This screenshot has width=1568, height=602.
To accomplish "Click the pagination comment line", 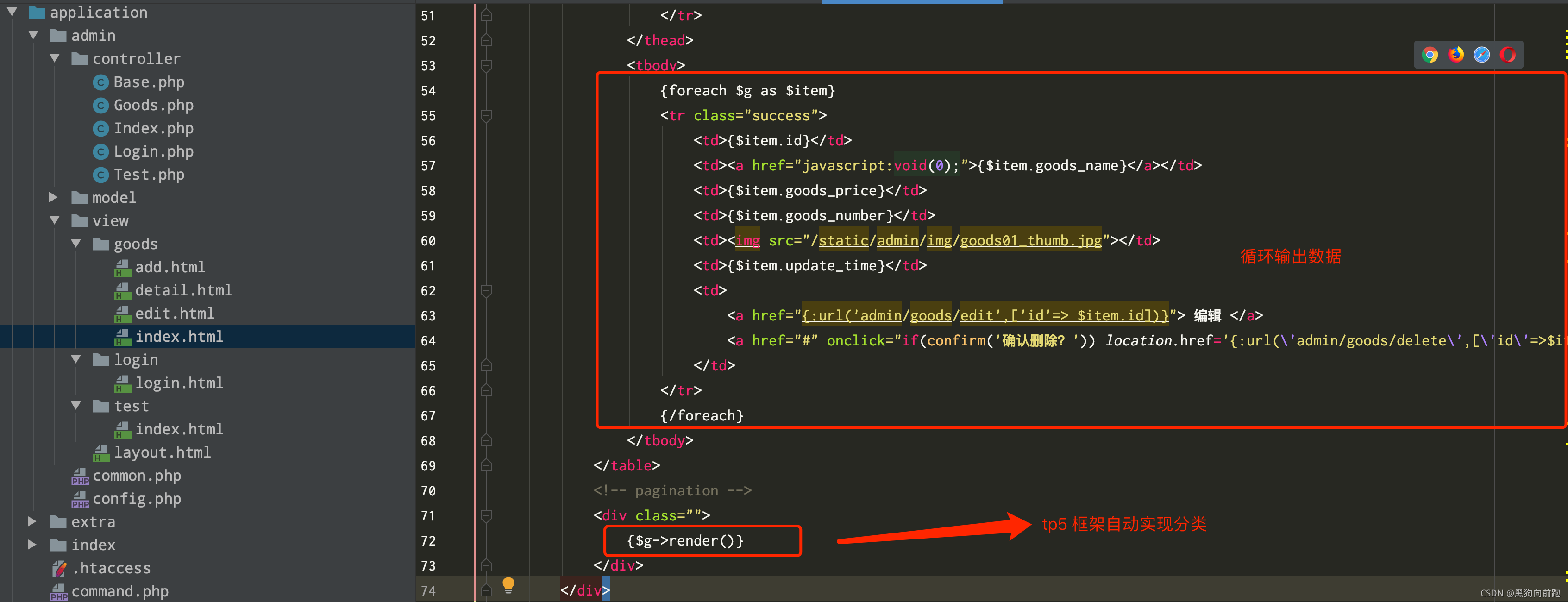I will coord(672,490).
